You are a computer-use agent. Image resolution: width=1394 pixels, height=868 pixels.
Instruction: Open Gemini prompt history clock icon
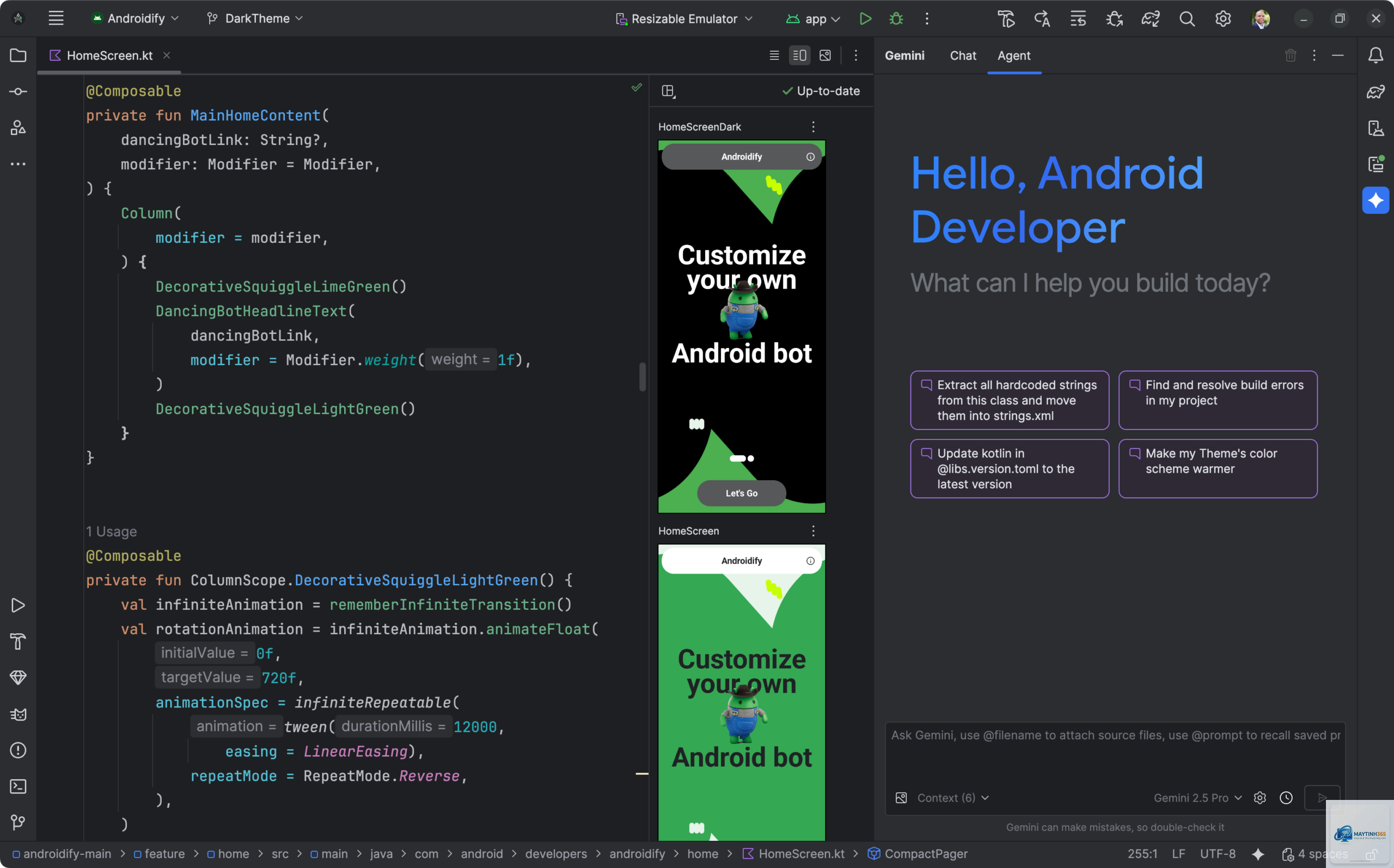pos(1286,798)
